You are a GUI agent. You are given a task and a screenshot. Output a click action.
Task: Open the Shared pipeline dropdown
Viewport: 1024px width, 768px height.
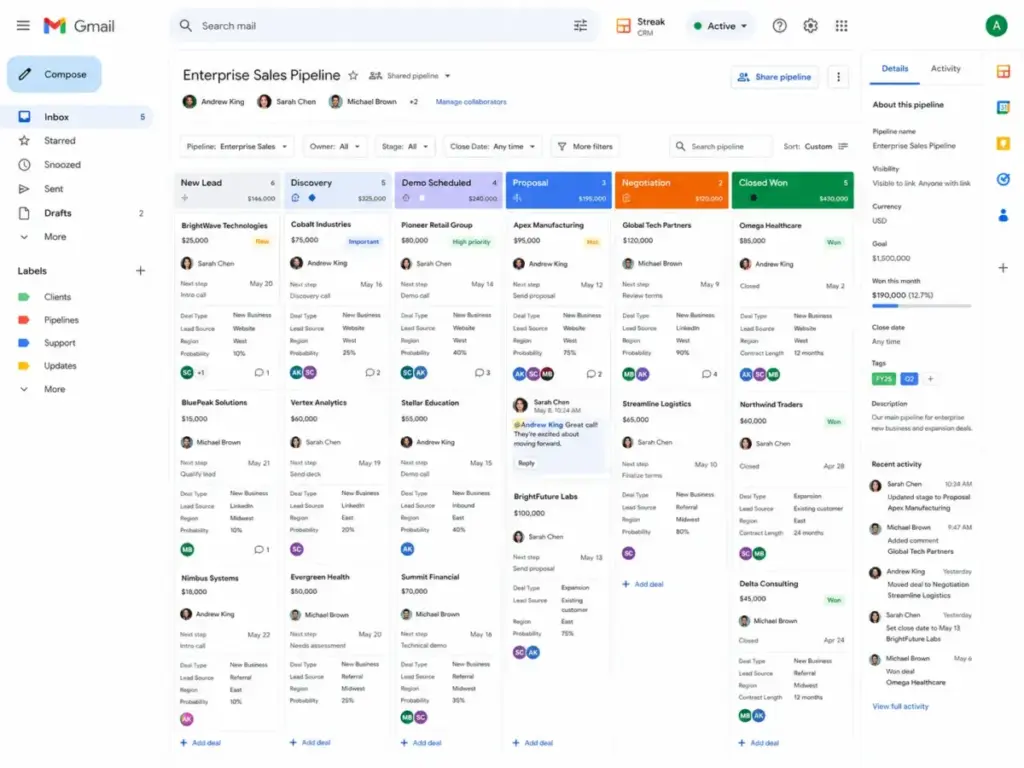(411, 76)
